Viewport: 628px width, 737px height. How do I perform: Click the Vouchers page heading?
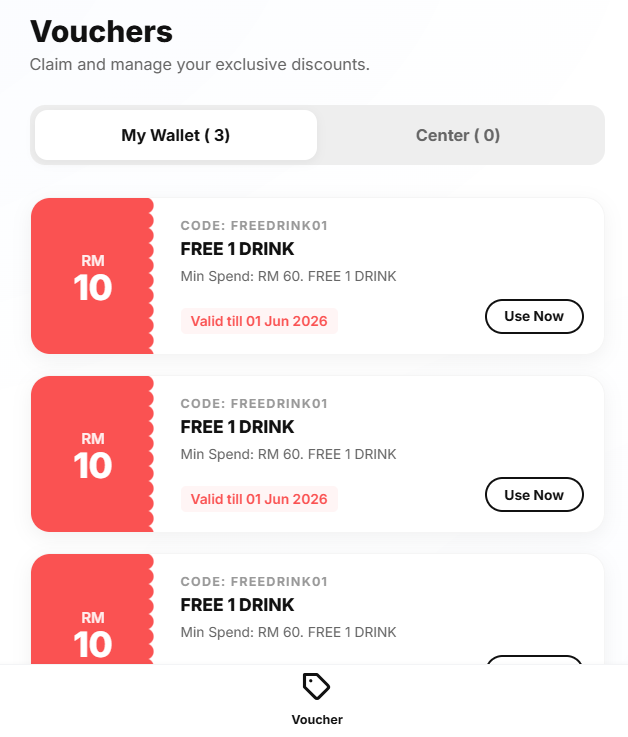(101, 32)
